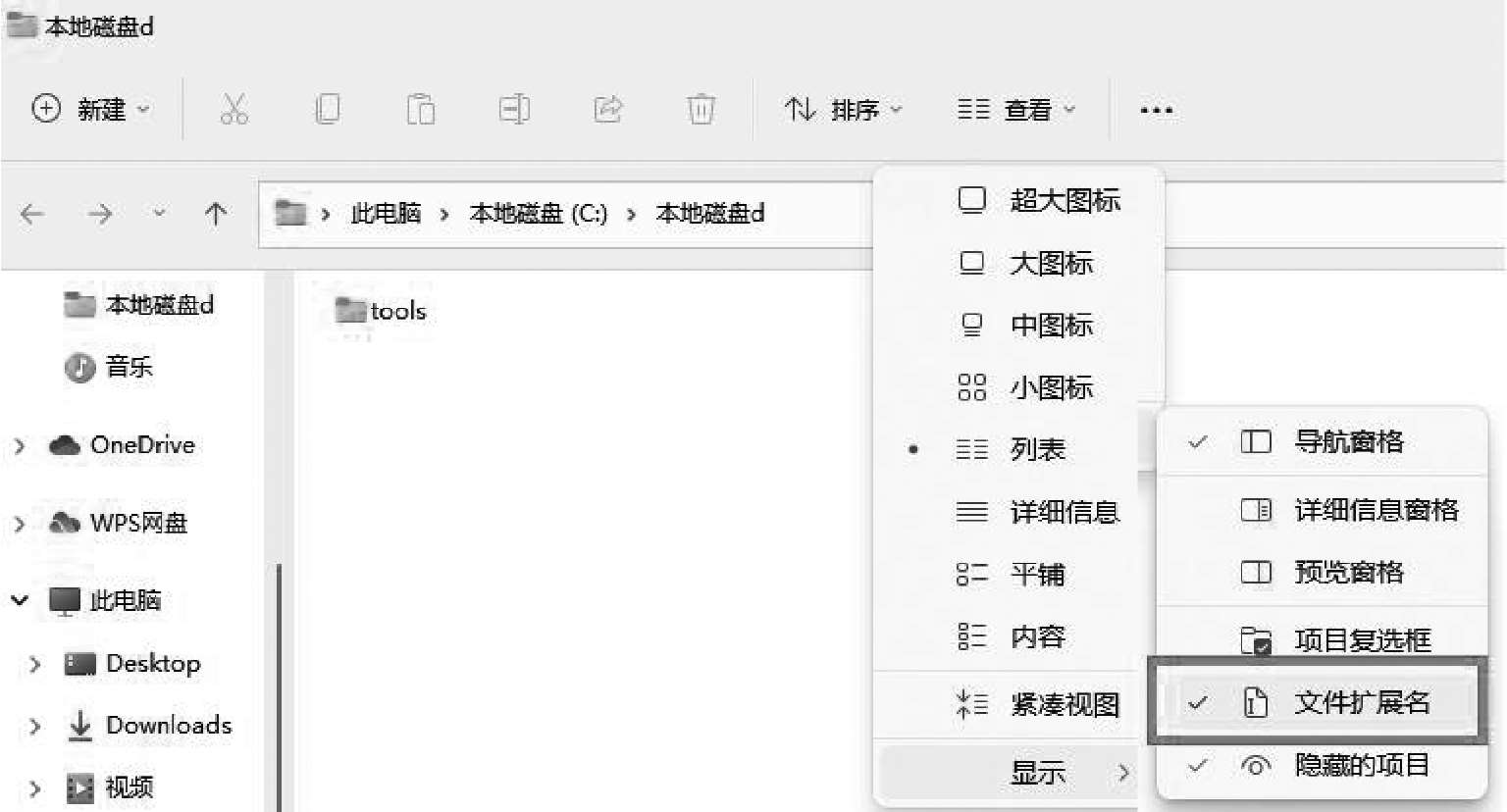Go back with the left arrow

point(32,214)
